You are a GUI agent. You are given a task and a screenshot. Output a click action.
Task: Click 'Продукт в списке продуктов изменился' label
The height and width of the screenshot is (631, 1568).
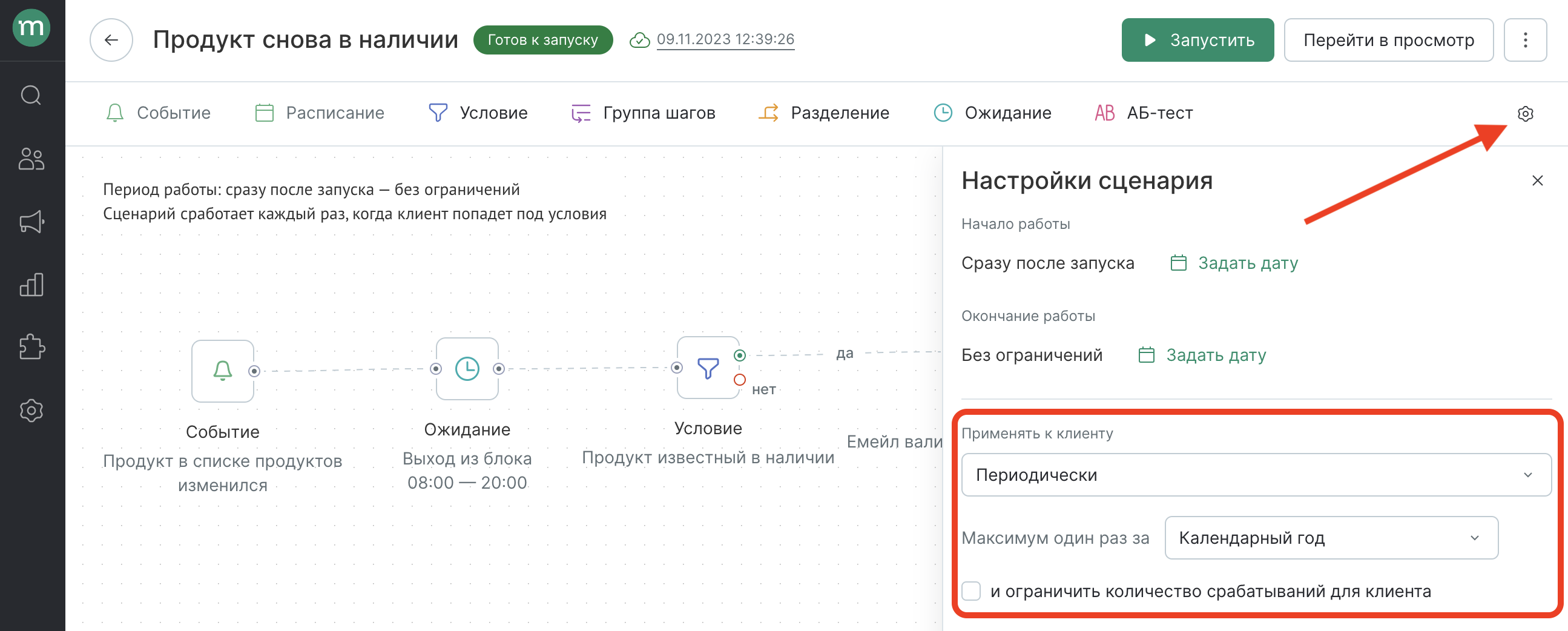[x=223, y=474]
